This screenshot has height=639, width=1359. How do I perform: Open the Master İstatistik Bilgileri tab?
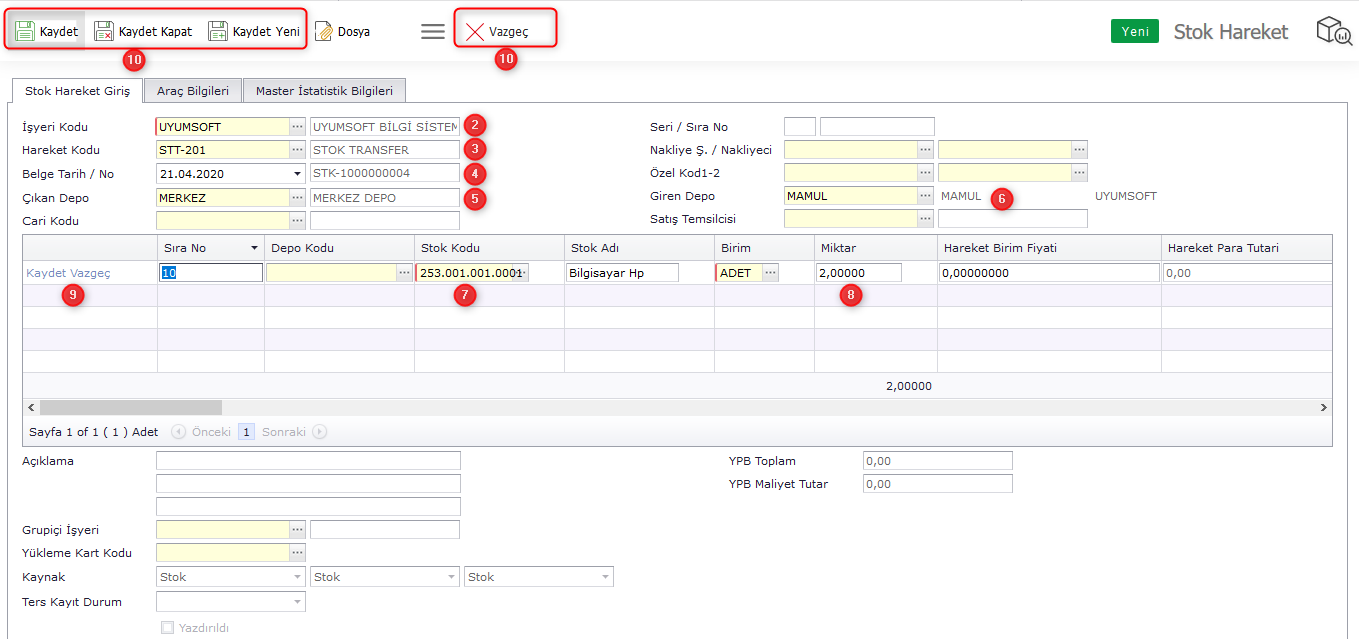pyautogui.click(x=324, y=91)
